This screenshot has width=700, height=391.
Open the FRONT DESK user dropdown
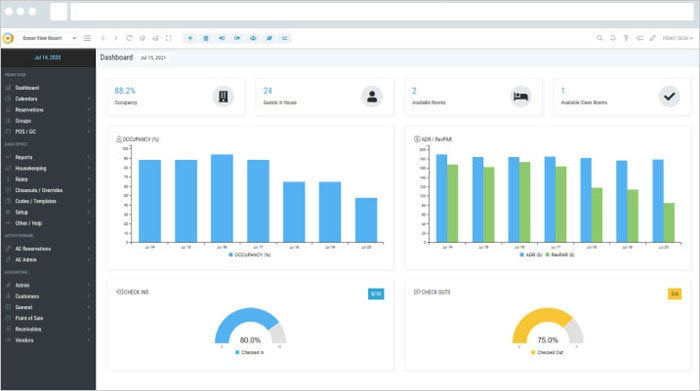pyautogui.click(x=677, y=38)
